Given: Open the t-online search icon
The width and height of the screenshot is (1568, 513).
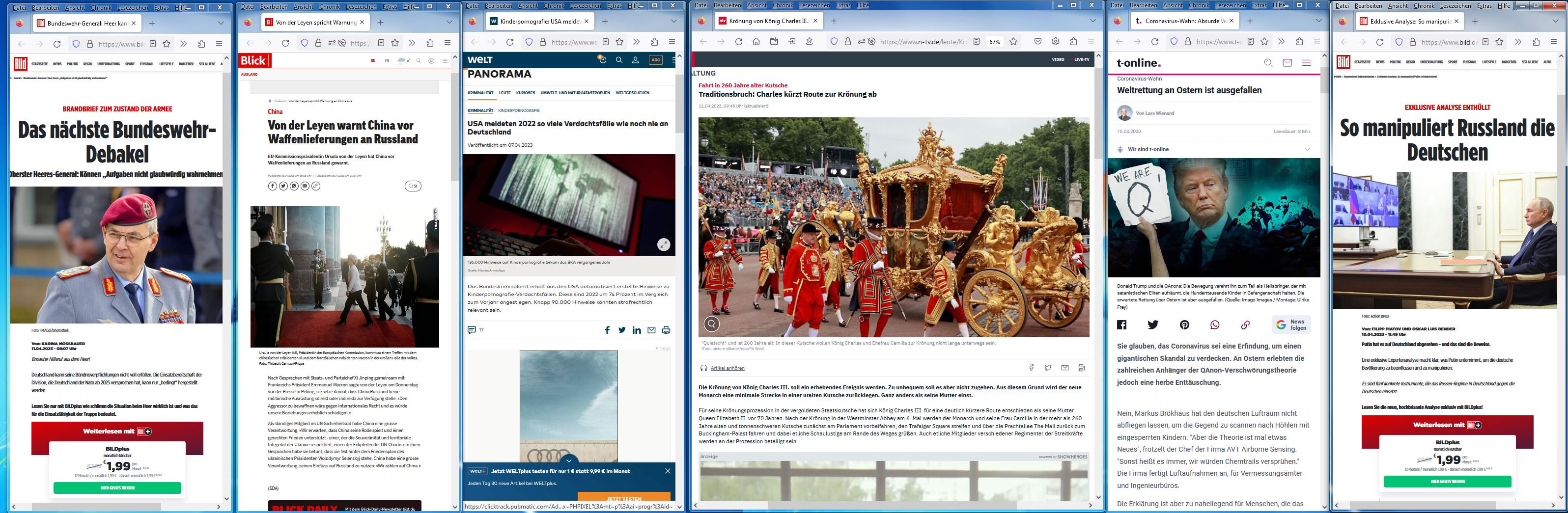Looking at the screenshot, I should [x=1268, y=63].
